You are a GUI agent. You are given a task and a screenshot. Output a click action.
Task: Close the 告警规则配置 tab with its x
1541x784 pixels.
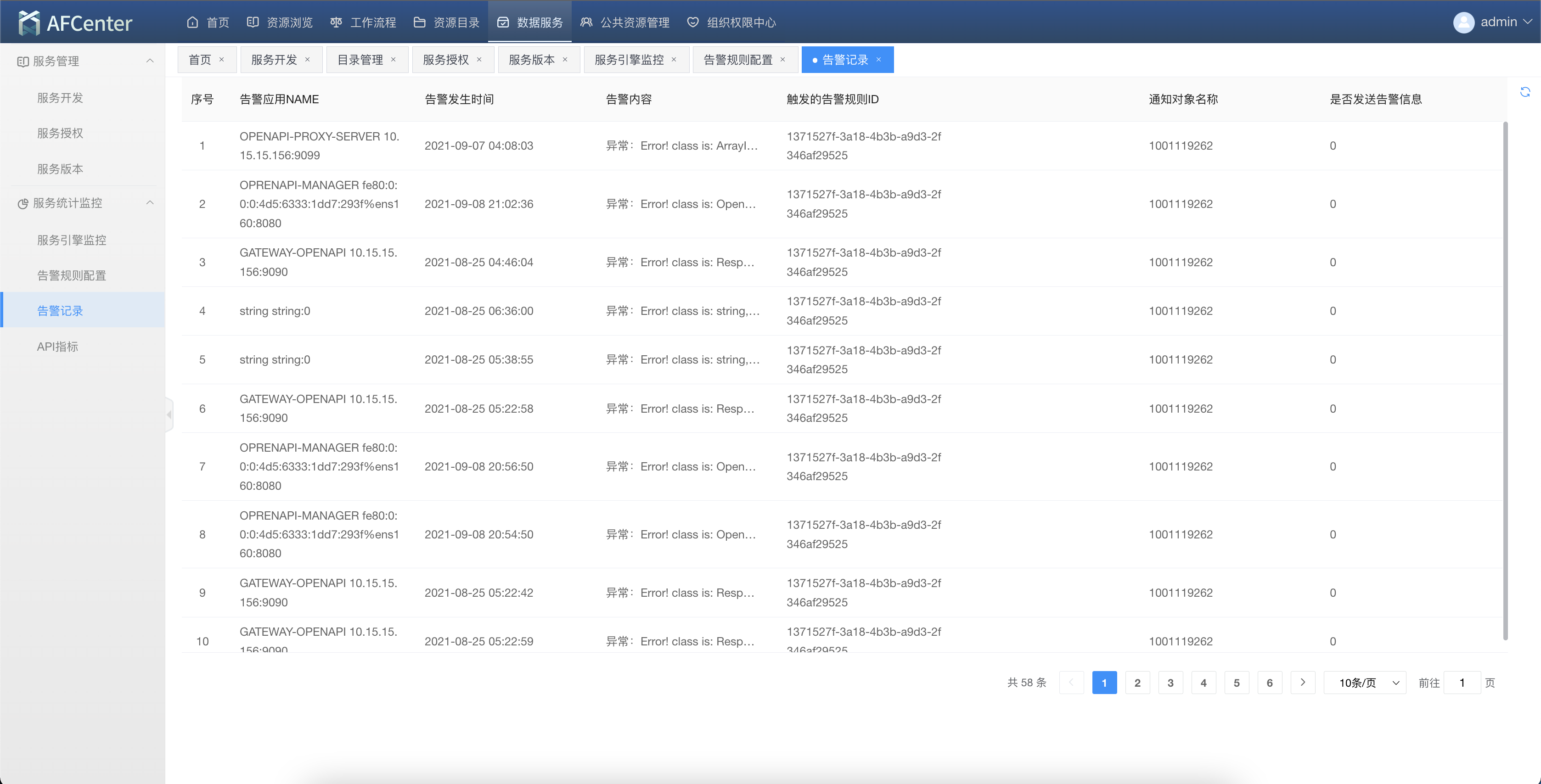782,59
